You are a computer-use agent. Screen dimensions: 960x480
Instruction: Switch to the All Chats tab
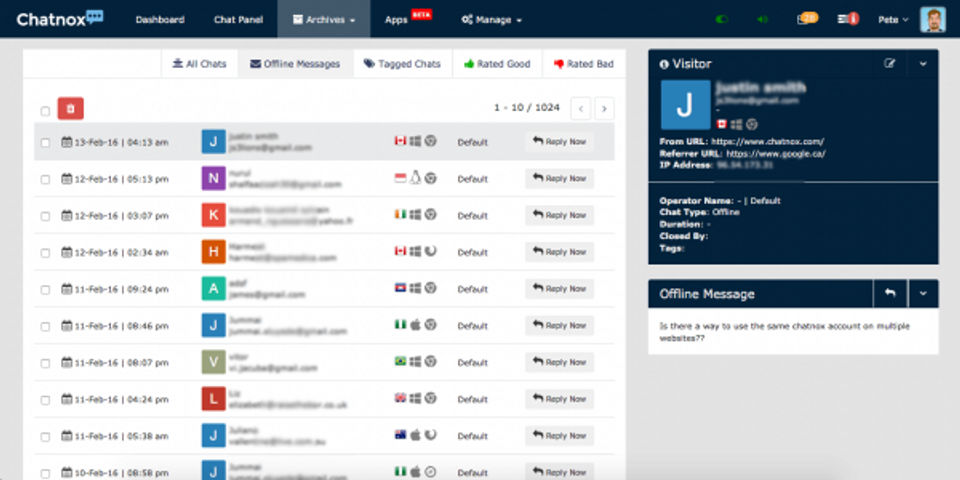click(200, 64)
